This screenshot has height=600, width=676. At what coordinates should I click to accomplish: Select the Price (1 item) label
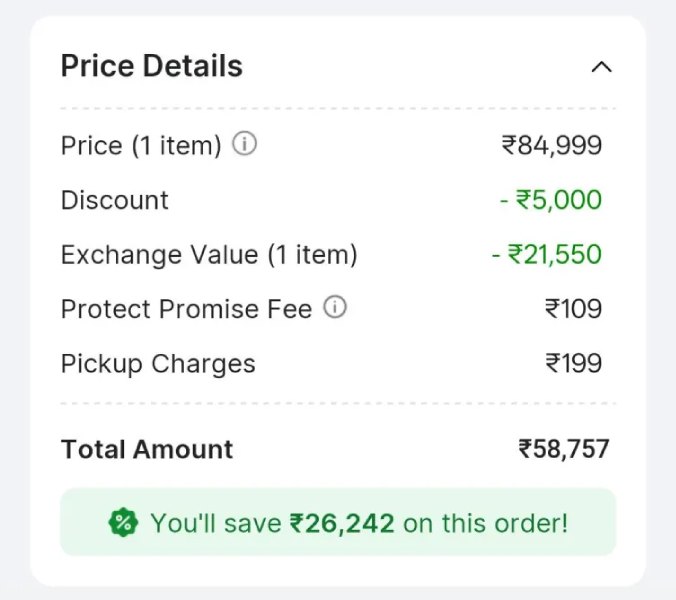coord(140,146)
